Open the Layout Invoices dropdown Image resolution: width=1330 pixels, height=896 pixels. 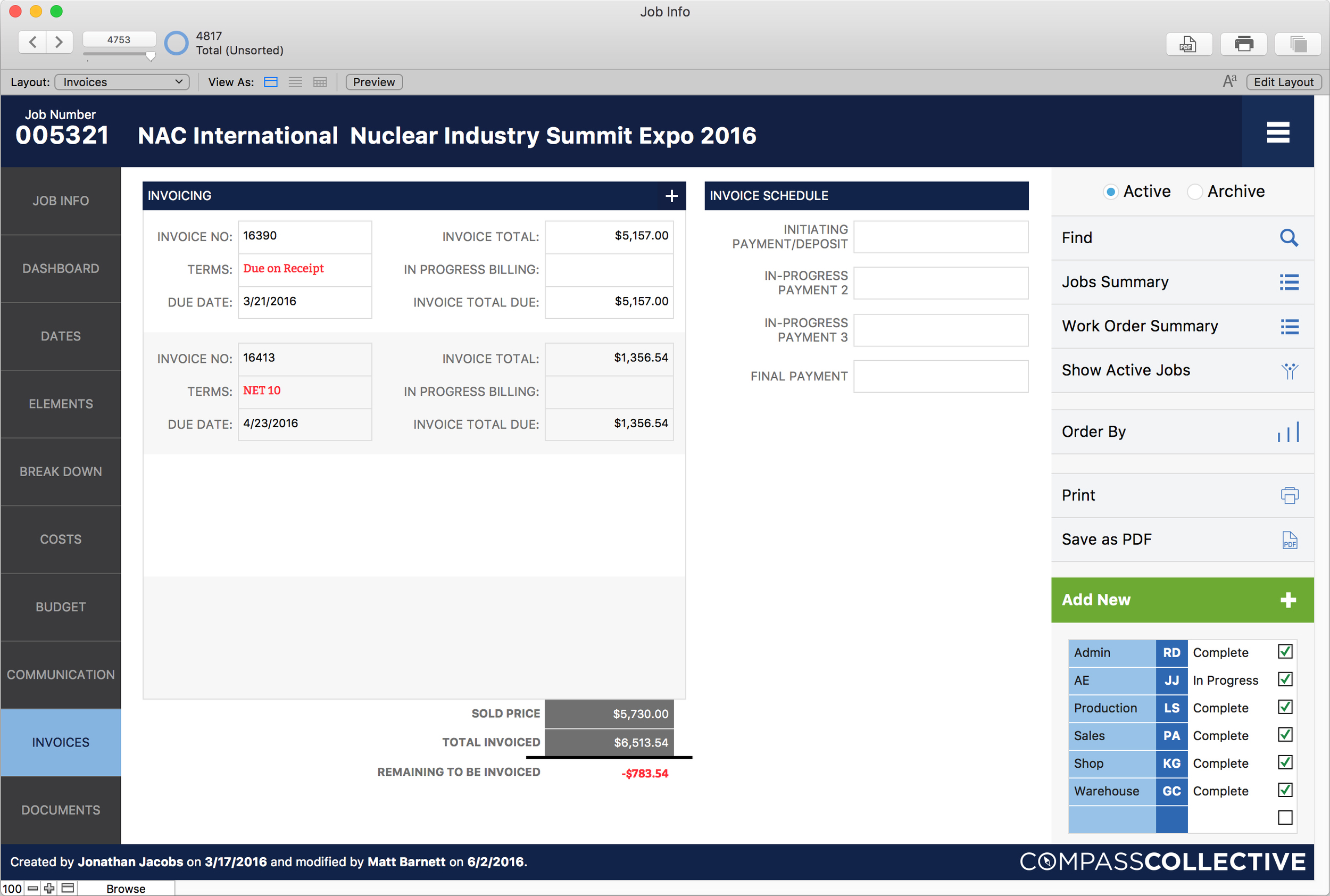coord(122,82)
